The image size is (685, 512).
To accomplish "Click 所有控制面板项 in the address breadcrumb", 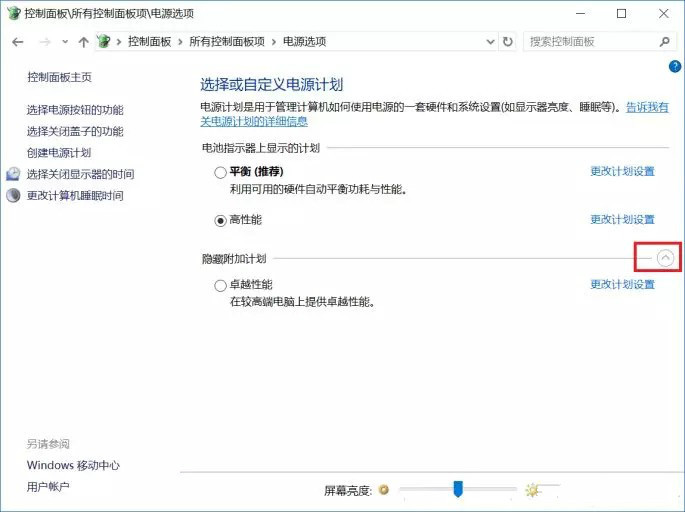I will [227, 42].
